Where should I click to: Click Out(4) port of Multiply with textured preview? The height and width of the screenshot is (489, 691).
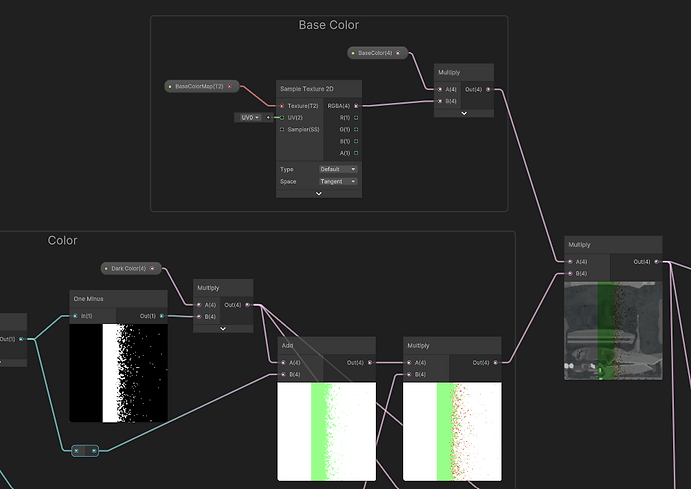[x=656, y=262]
